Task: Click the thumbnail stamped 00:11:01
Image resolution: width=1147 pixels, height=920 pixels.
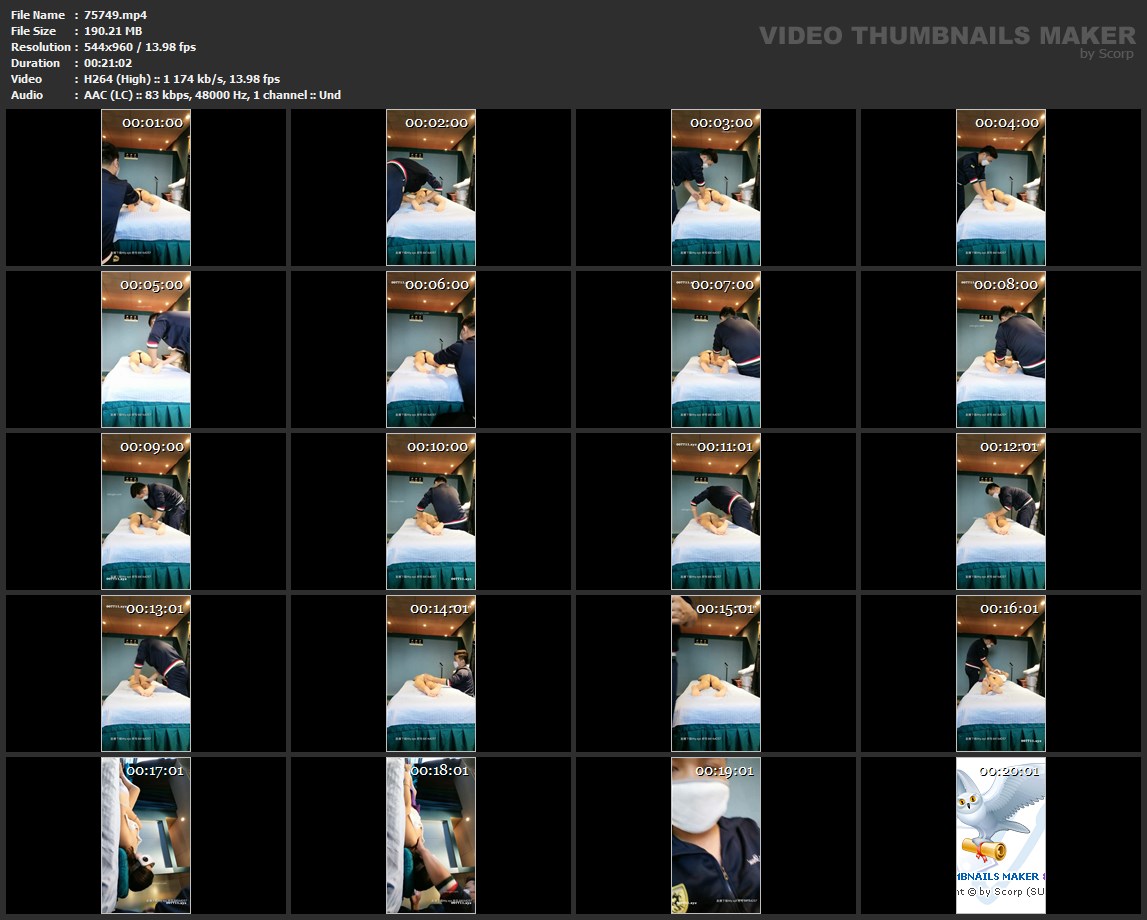Action: 716,511
